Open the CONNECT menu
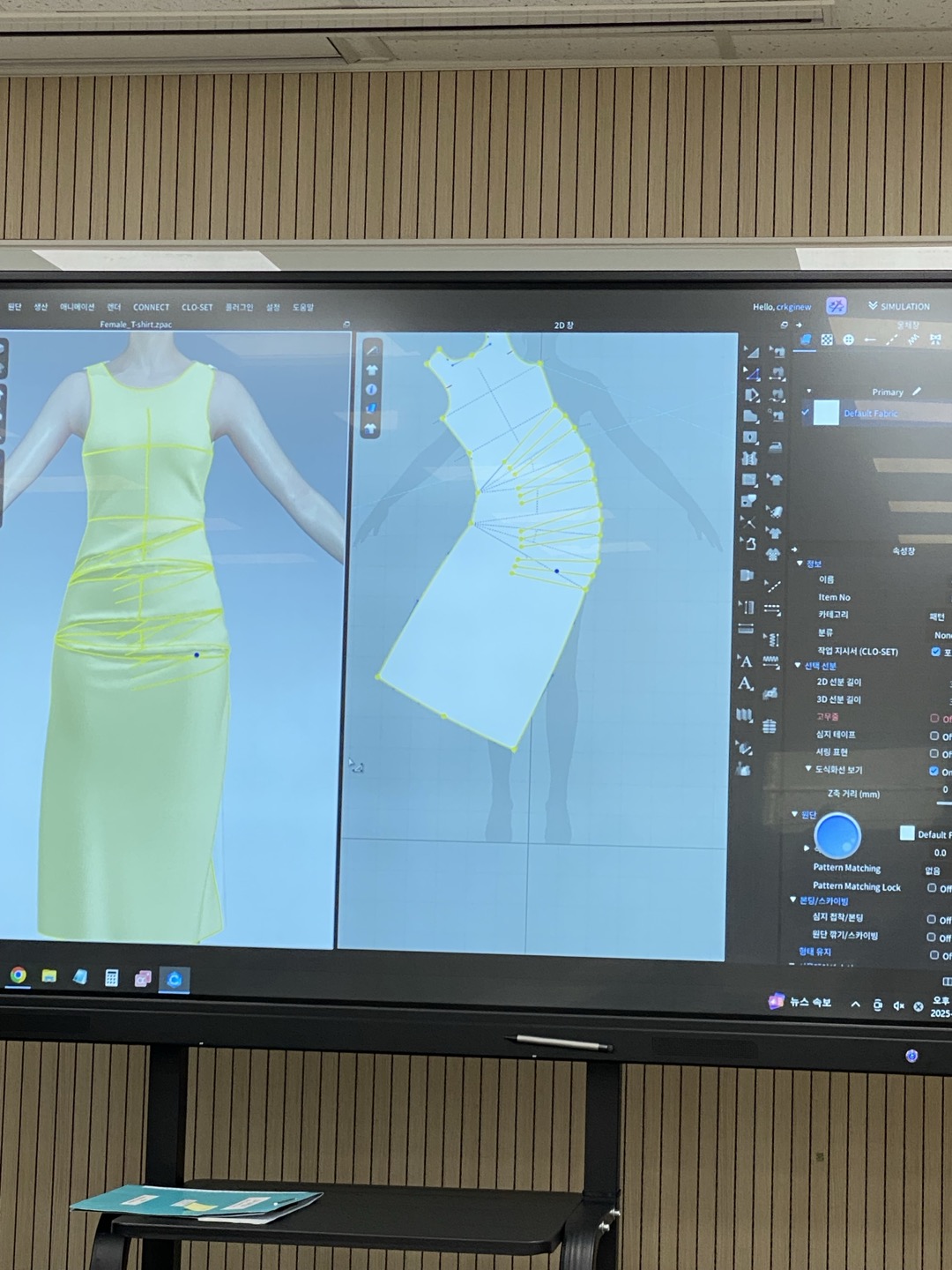 point(151,308)
